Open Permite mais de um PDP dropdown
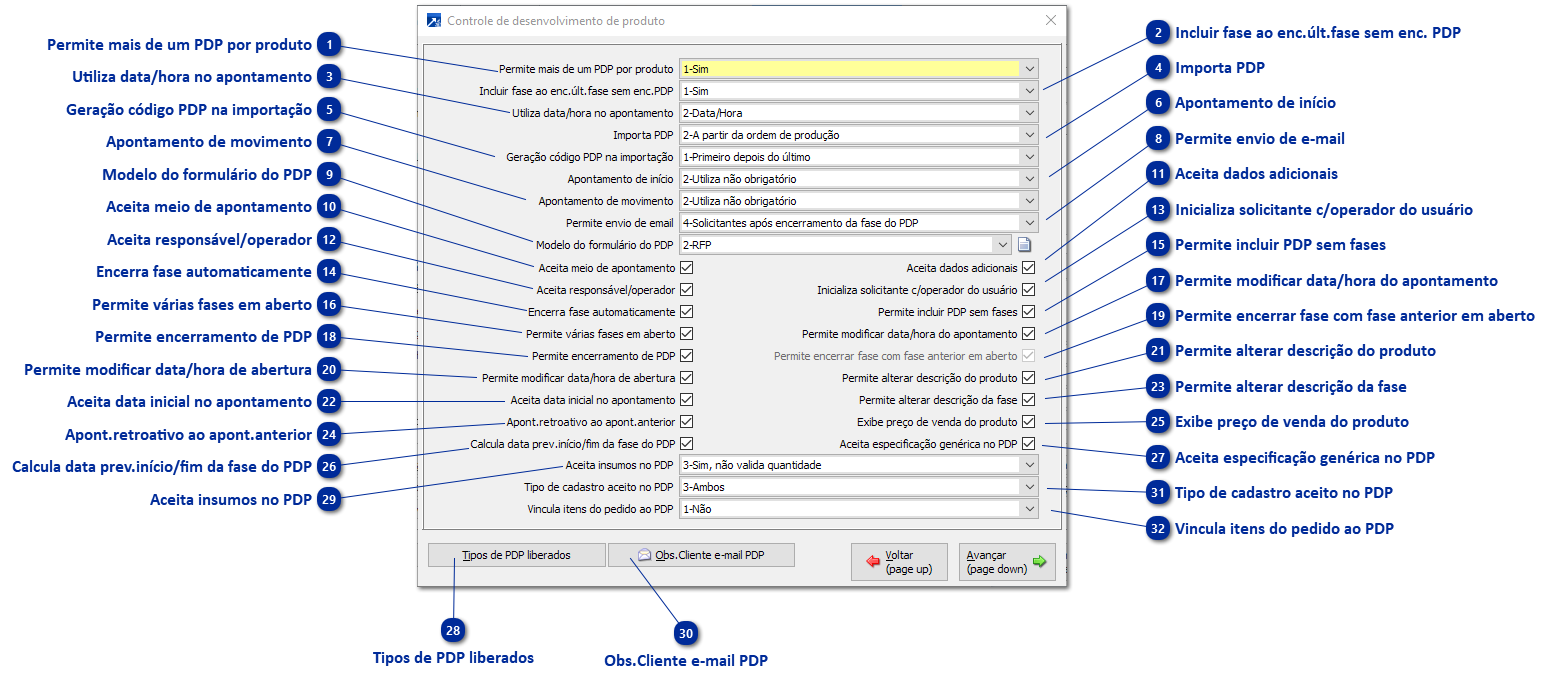This screenshot has width=1551, height=687. point(1030,69)
